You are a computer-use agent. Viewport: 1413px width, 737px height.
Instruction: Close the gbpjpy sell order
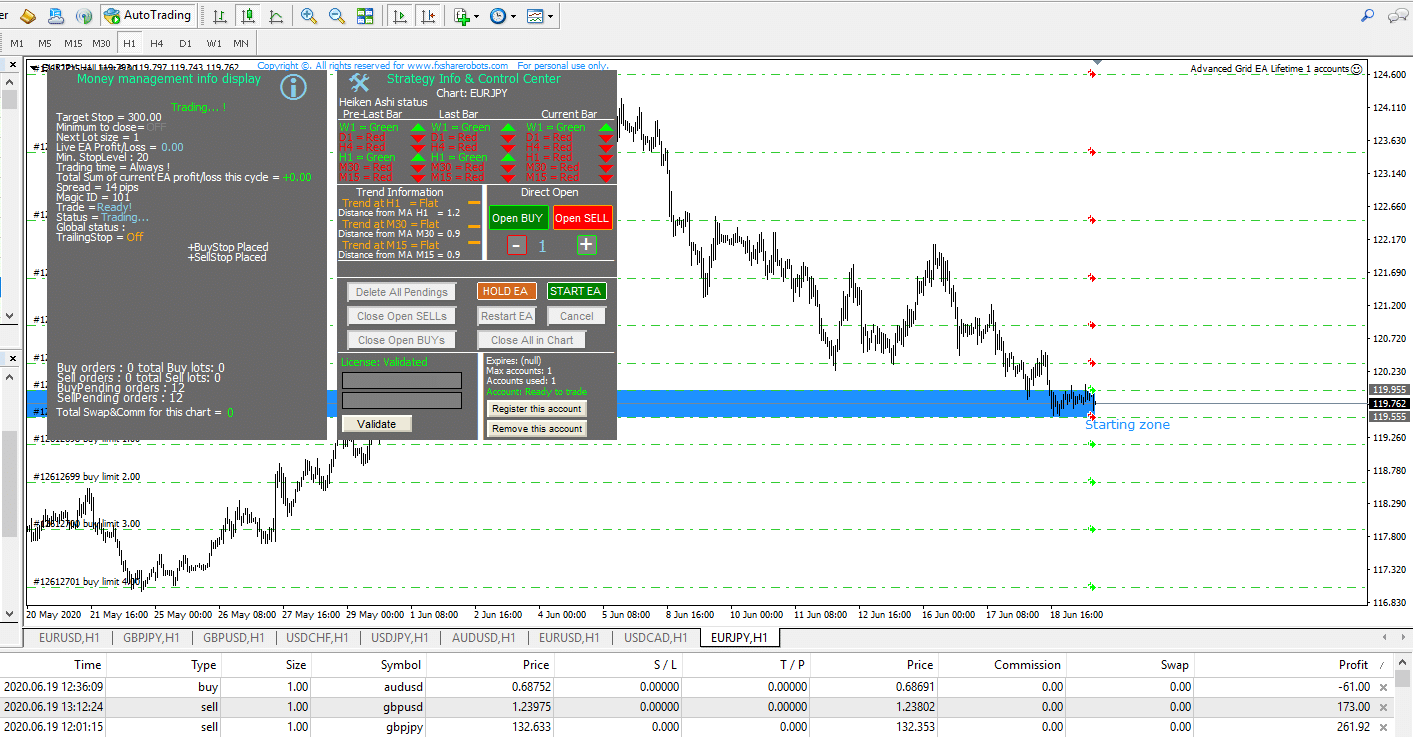coord(1384,727)
